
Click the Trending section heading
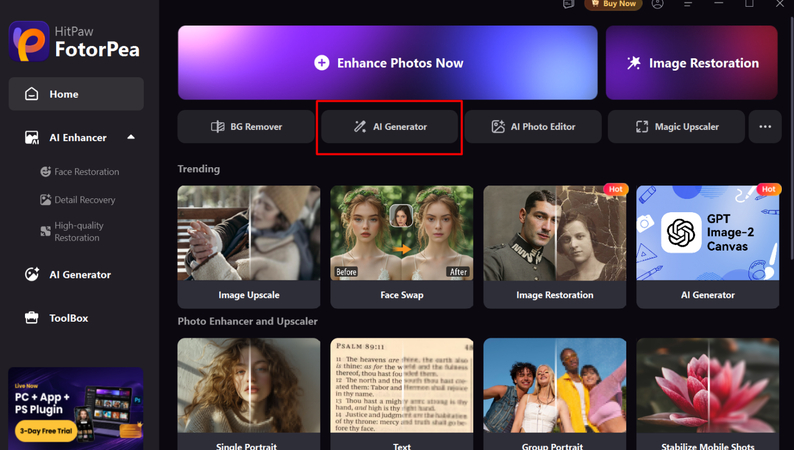click(x=198, y=169)
